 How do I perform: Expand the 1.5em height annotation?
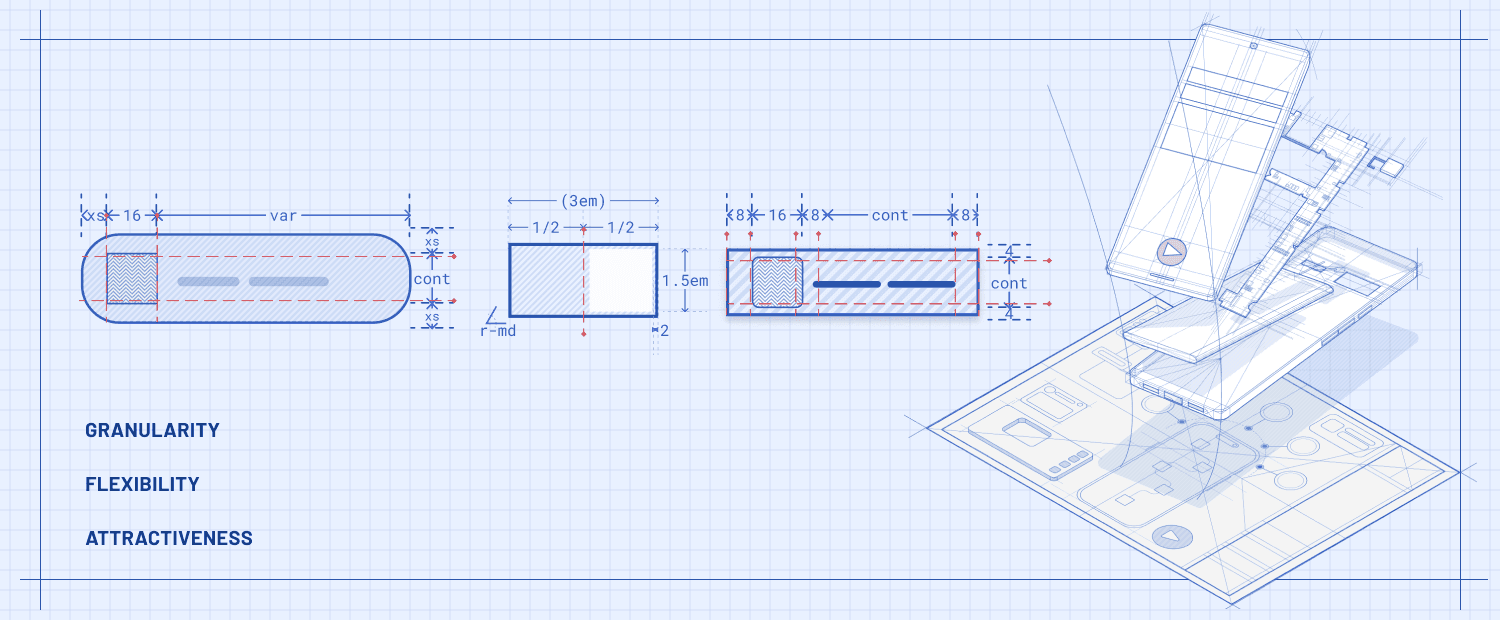[x=685, y=282]
